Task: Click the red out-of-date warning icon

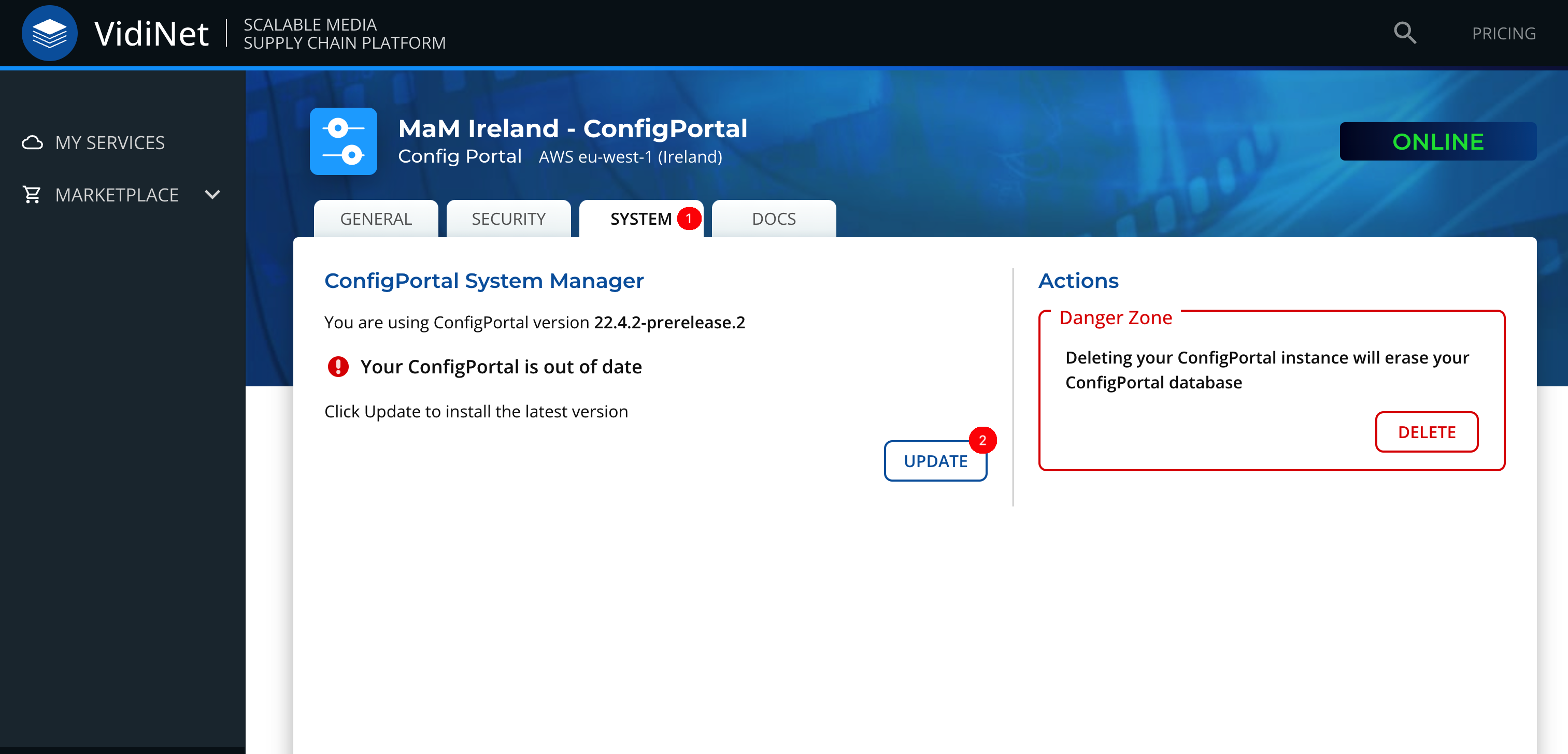Action: pyautogui.click(x=338, y=366)
